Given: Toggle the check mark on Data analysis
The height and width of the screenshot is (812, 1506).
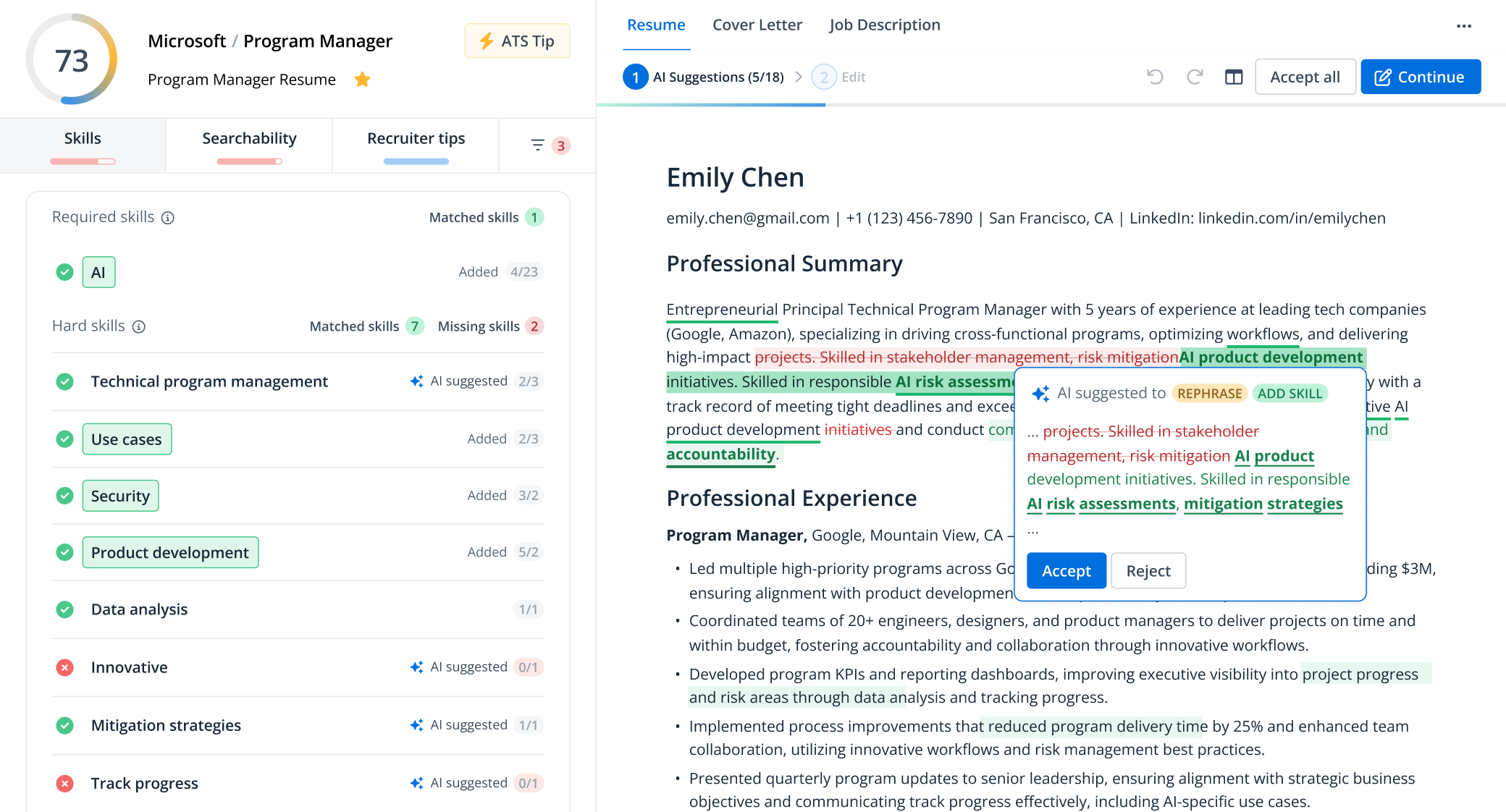Looking at the screenshot, I should [64, 609].
